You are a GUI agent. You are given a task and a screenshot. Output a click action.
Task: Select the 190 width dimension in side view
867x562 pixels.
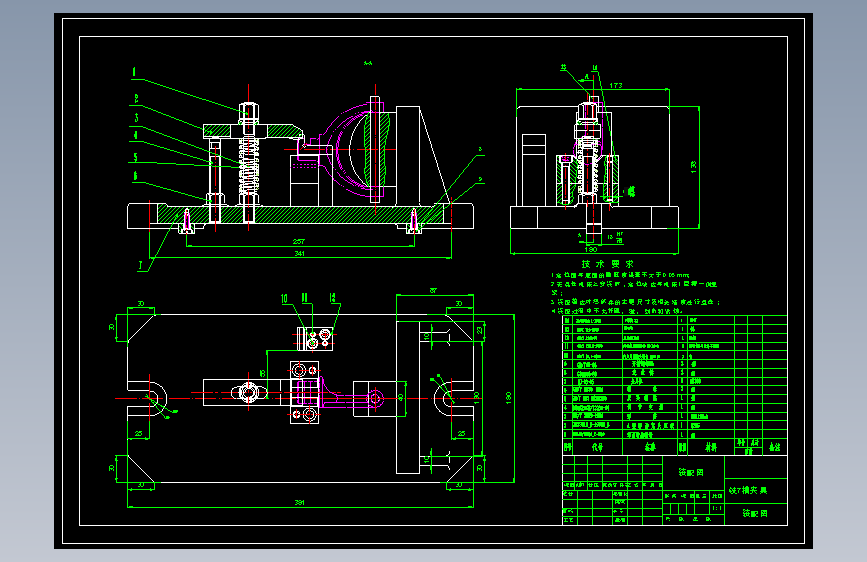click(x=591, y=249)
